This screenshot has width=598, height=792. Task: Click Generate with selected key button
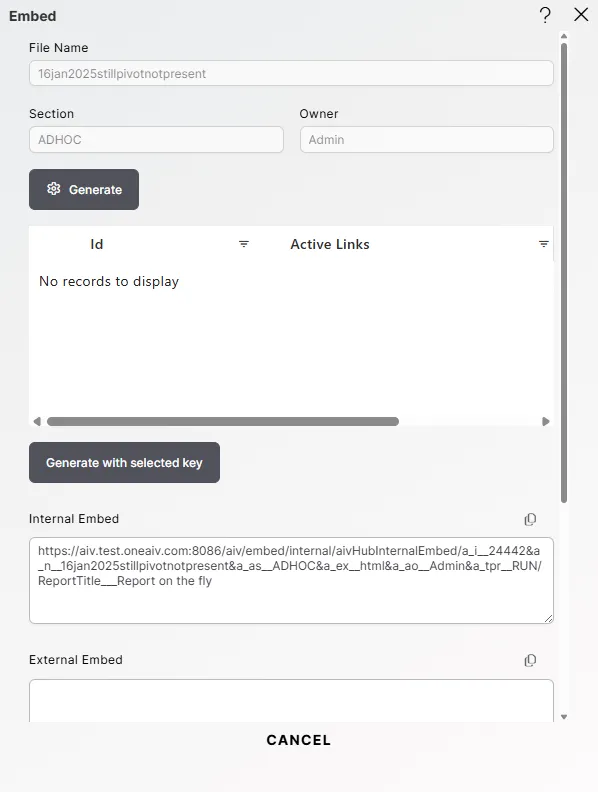tap(124, 463)
